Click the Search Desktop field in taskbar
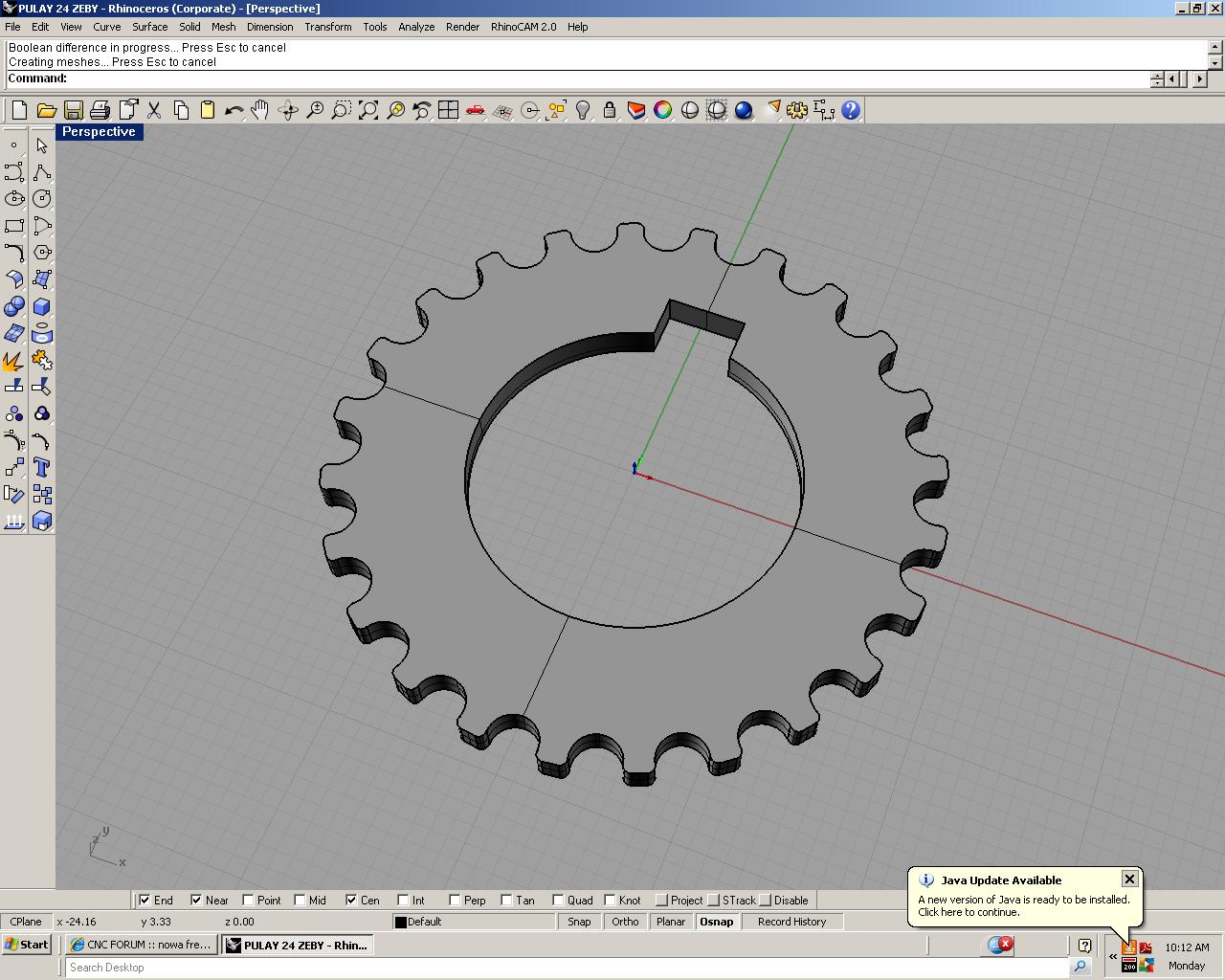The width and height of the screenshot is (1225, 980). [x=568, y=968]
